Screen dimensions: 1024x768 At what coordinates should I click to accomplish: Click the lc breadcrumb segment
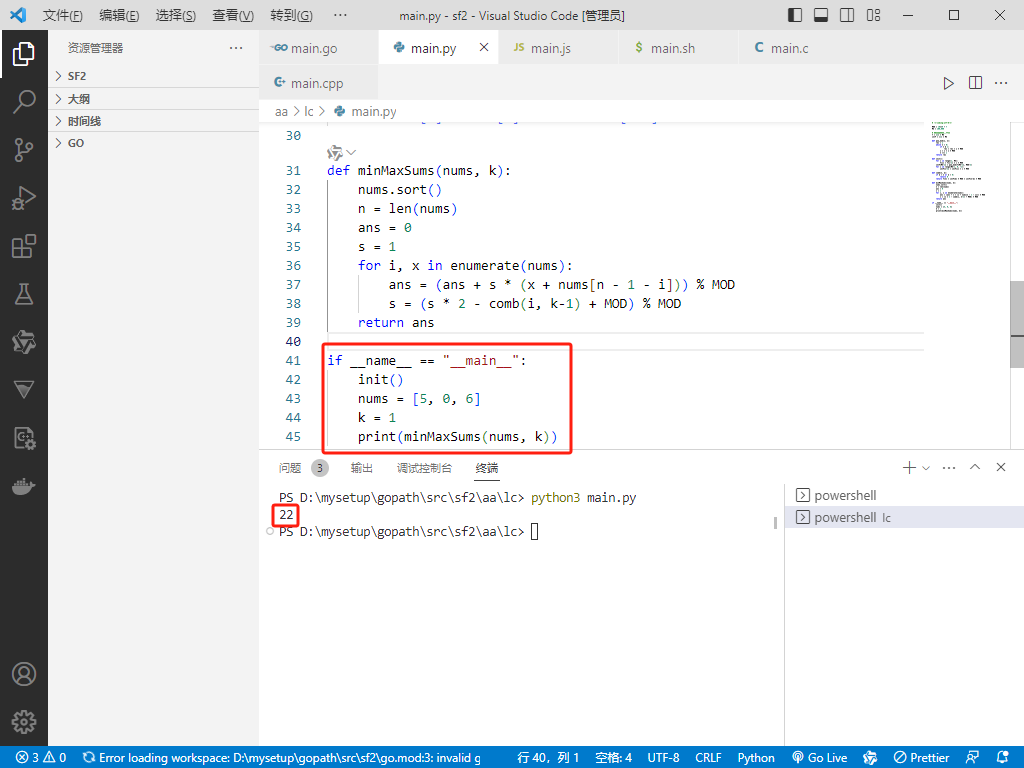[308, 112]
